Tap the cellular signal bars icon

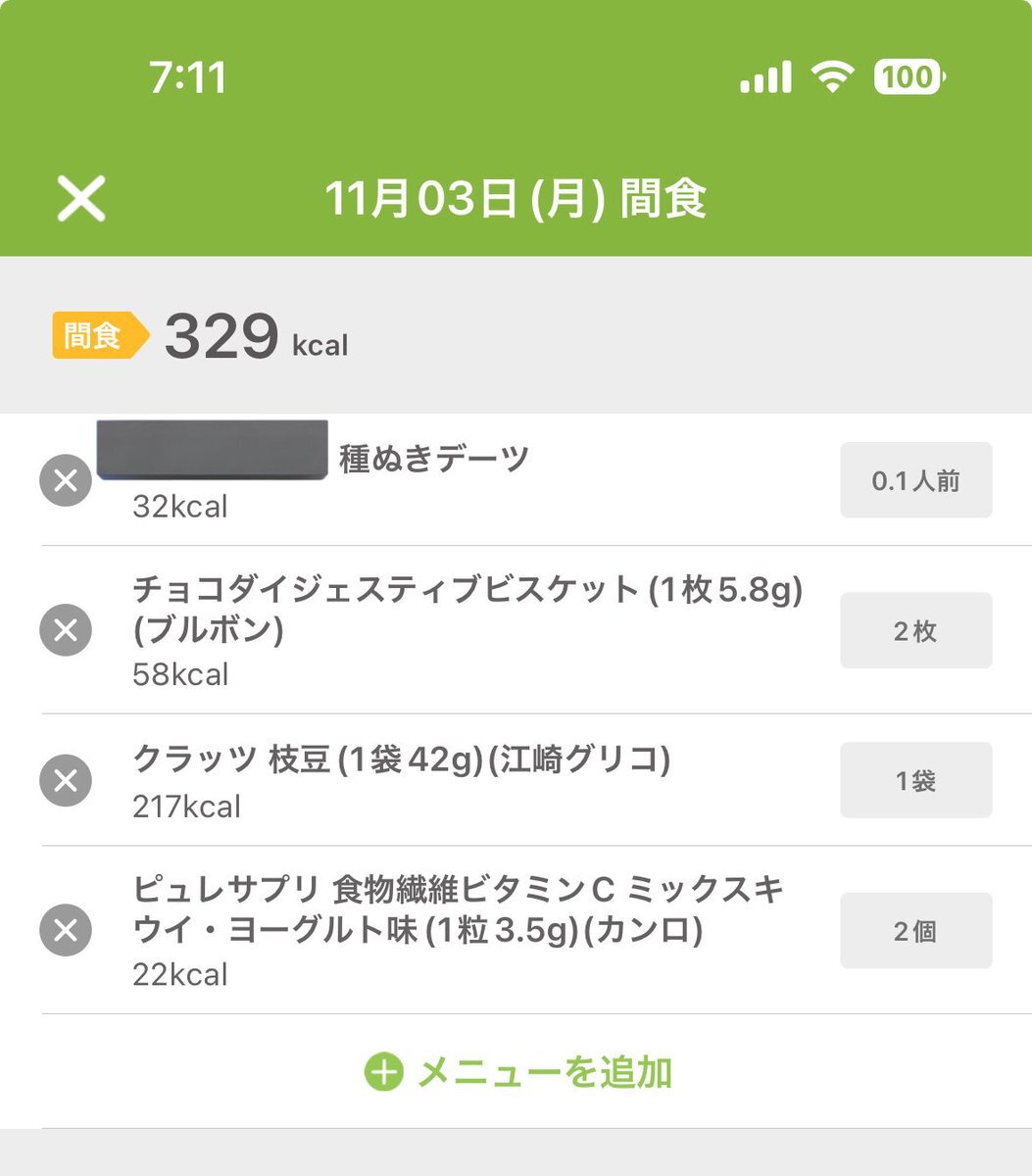[765, 77]
